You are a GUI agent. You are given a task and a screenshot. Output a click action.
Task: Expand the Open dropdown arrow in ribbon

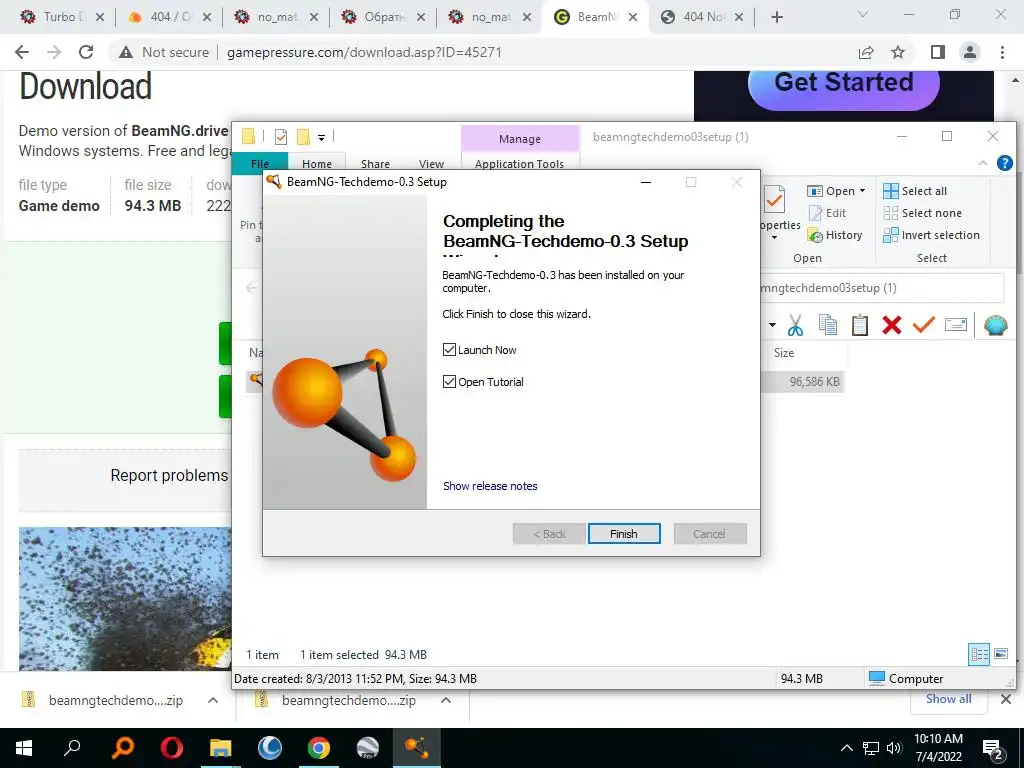pos(863,191)
